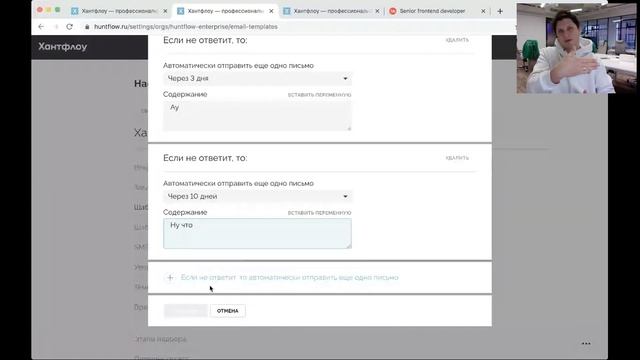Delete the second follow-up block with 'Ну что'
Image resolution: width=640 pixels, height=360 pixels.
(x=457, y=158)
